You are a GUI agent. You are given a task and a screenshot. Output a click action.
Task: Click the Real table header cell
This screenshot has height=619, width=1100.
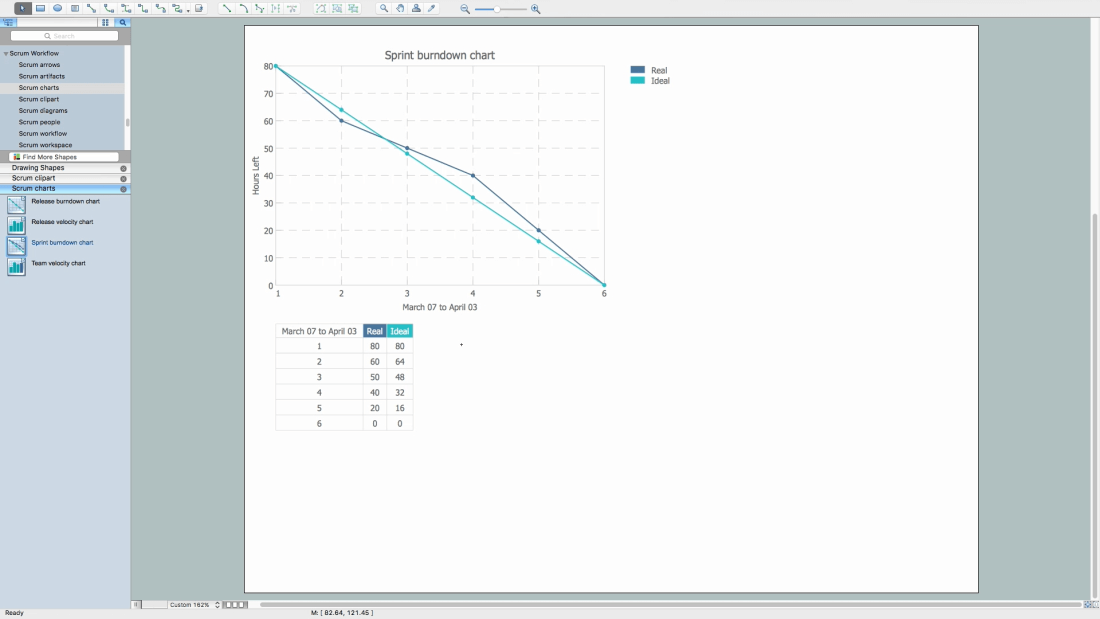(375, 331)
